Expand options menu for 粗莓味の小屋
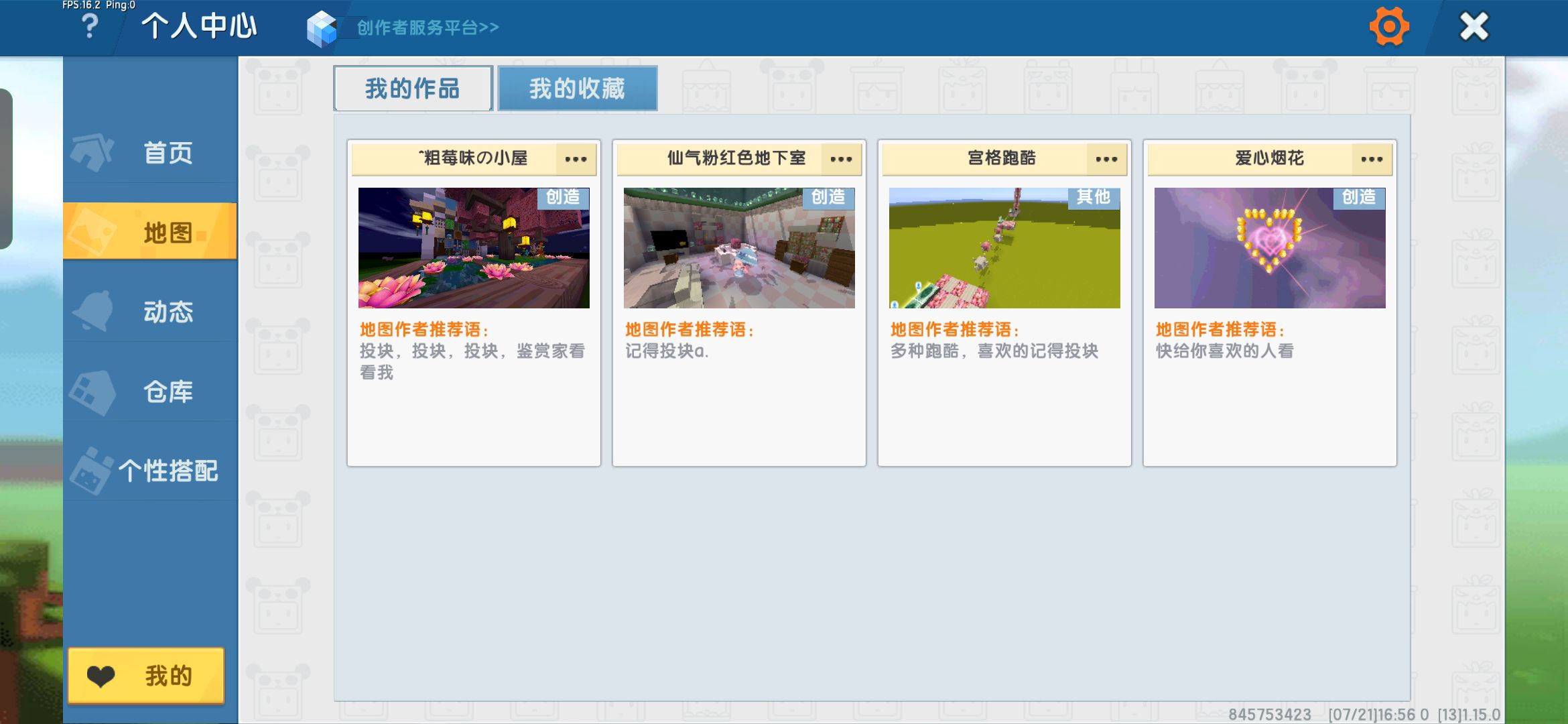1568x724 pixels. [x=576, y=159]
